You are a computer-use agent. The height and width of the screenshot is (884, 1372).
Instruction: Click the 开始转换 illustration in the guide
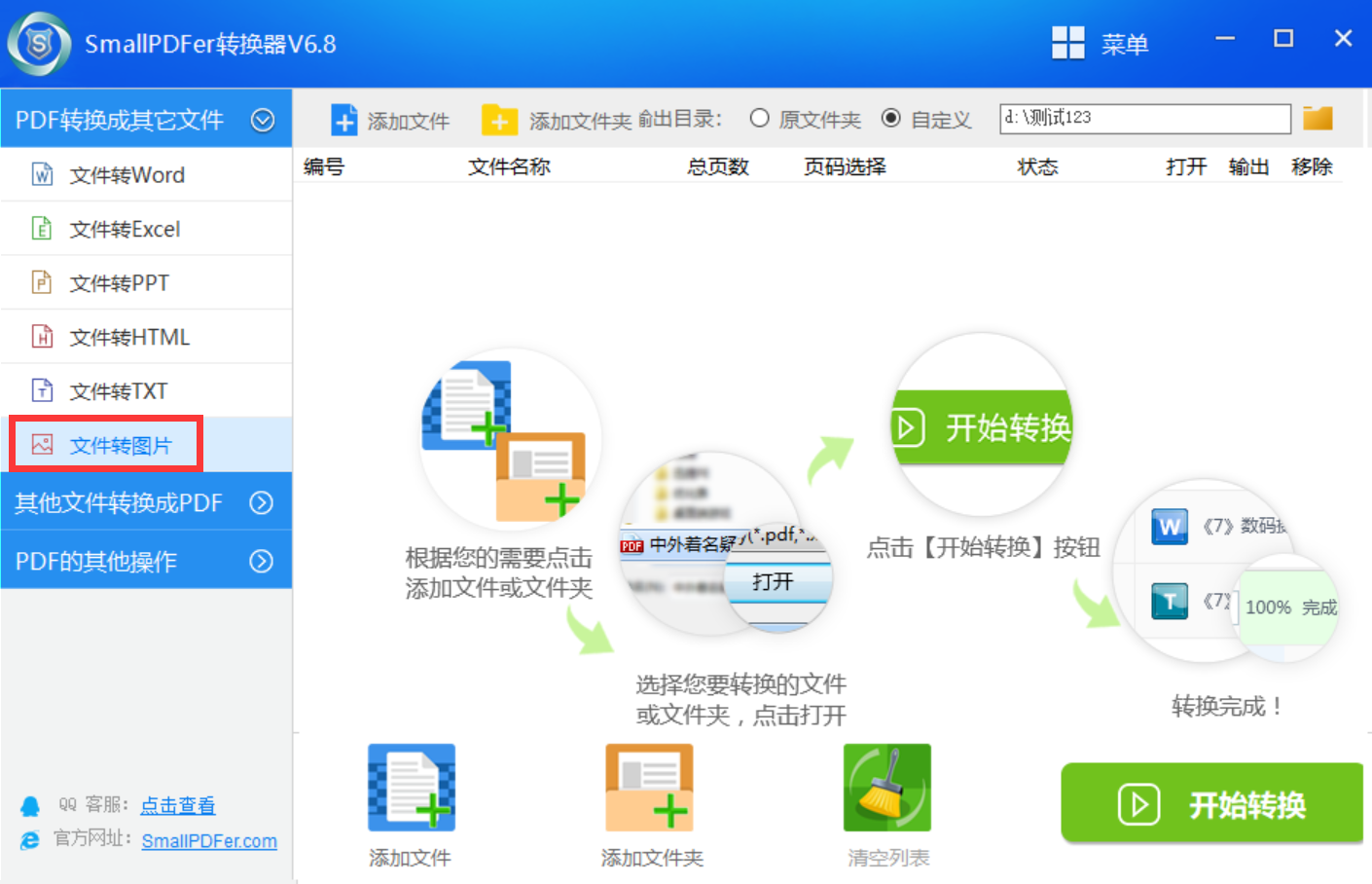[x=982, y=425]
